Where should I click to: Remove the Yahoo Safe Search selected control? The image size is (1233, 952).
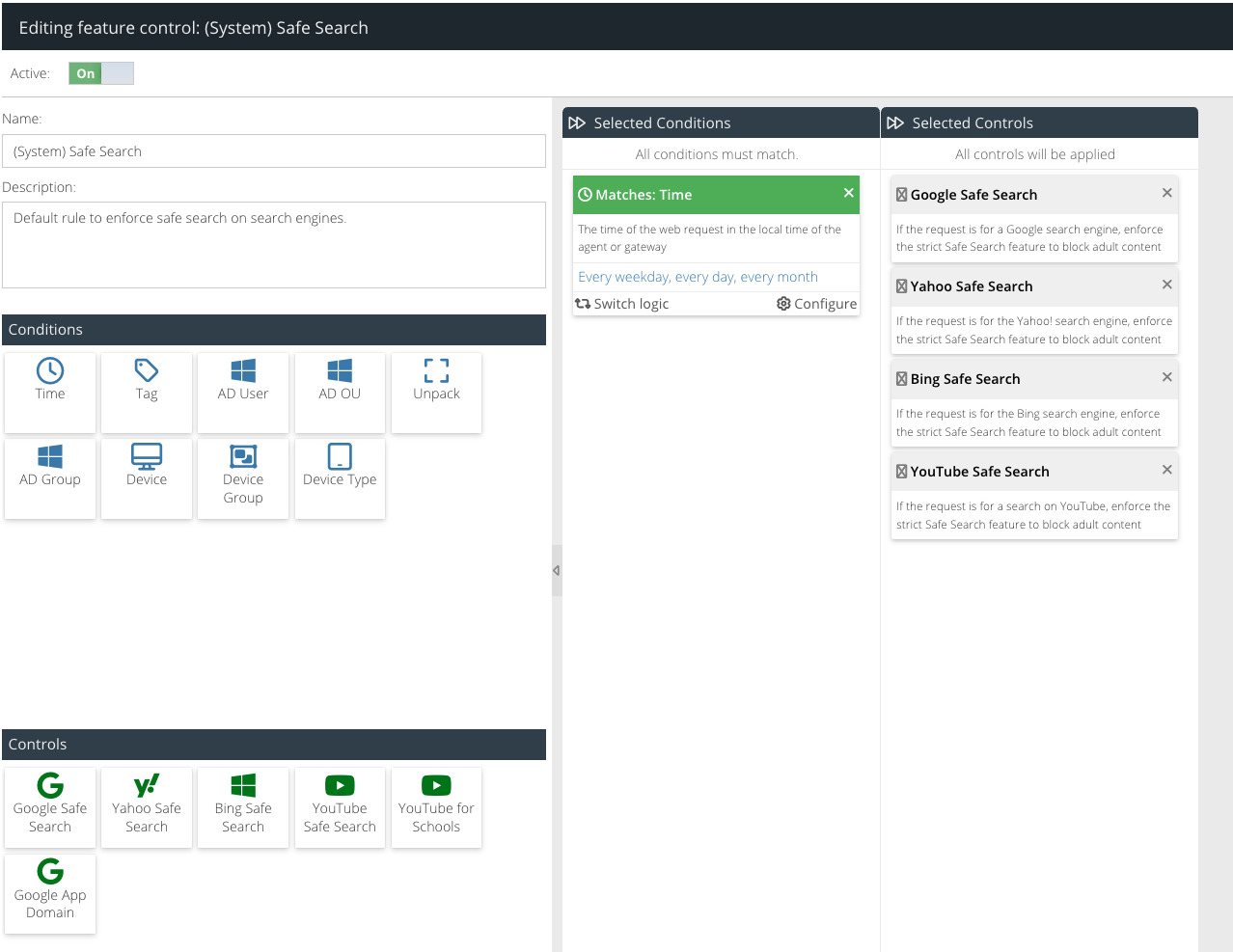click(1167, 285)
